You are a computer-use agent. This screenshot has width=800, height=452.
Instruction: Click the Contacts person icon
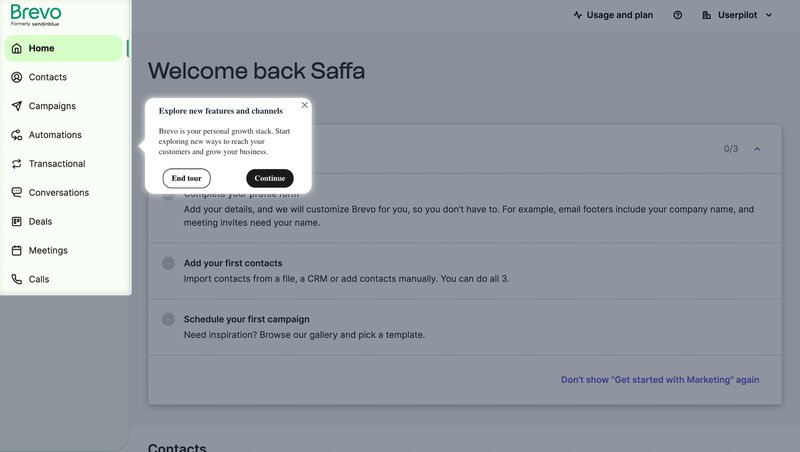click(x=17, y=77)
